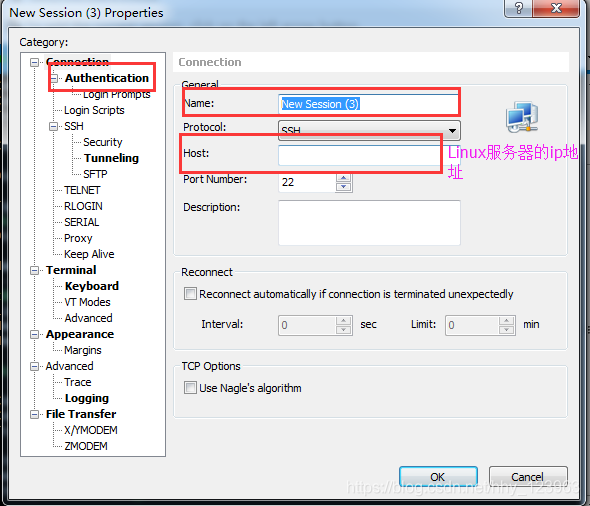Enable automatic reconnect checkbox
The image size is (590, 506).
190,294
